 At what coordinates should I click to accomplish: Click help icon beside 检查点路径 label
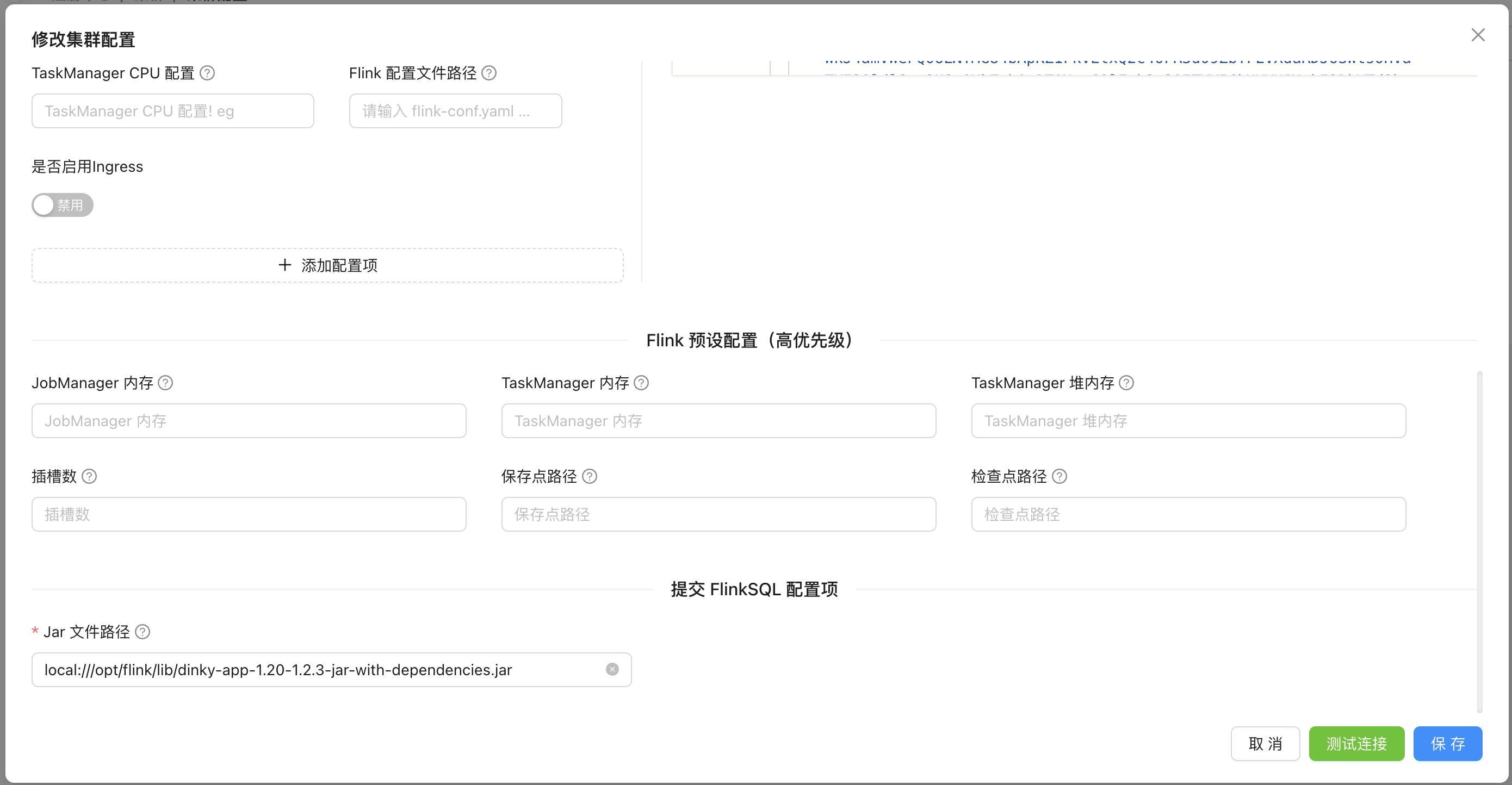1059,476
